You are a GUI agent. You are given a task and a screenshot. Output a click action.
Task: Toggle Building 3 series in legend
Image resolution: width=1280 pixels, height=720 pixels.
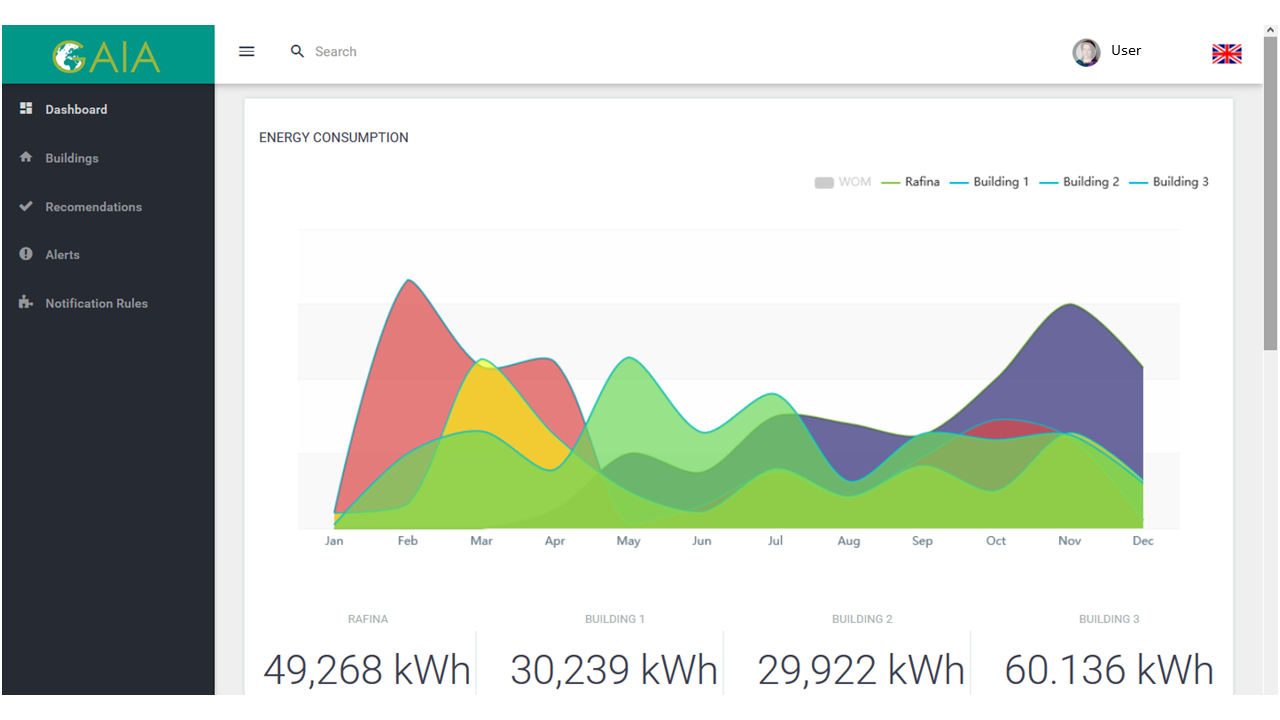point(1169,182)
